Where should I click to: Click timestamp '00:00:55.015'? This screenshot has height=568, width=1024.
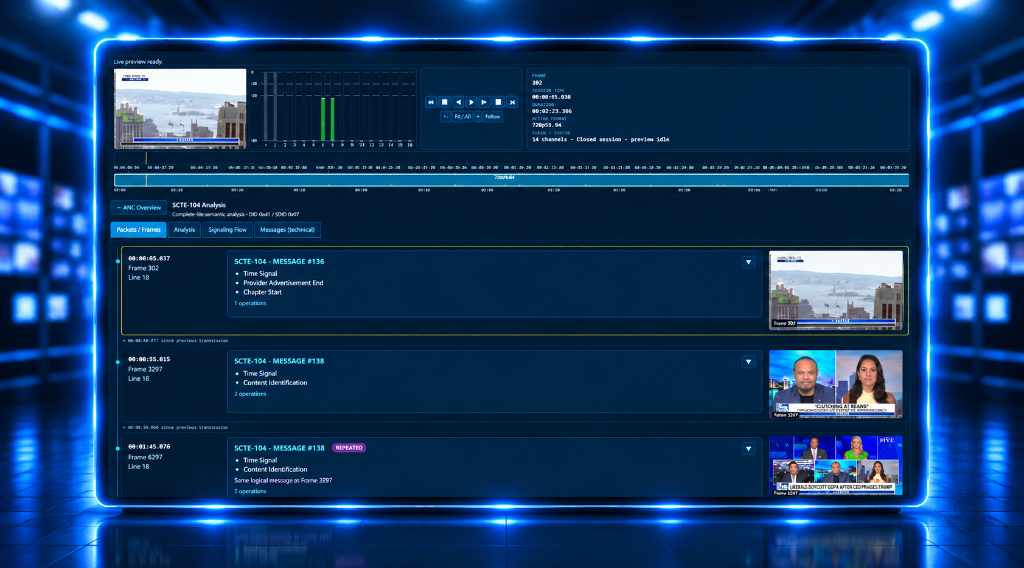[x=149, y=359]
